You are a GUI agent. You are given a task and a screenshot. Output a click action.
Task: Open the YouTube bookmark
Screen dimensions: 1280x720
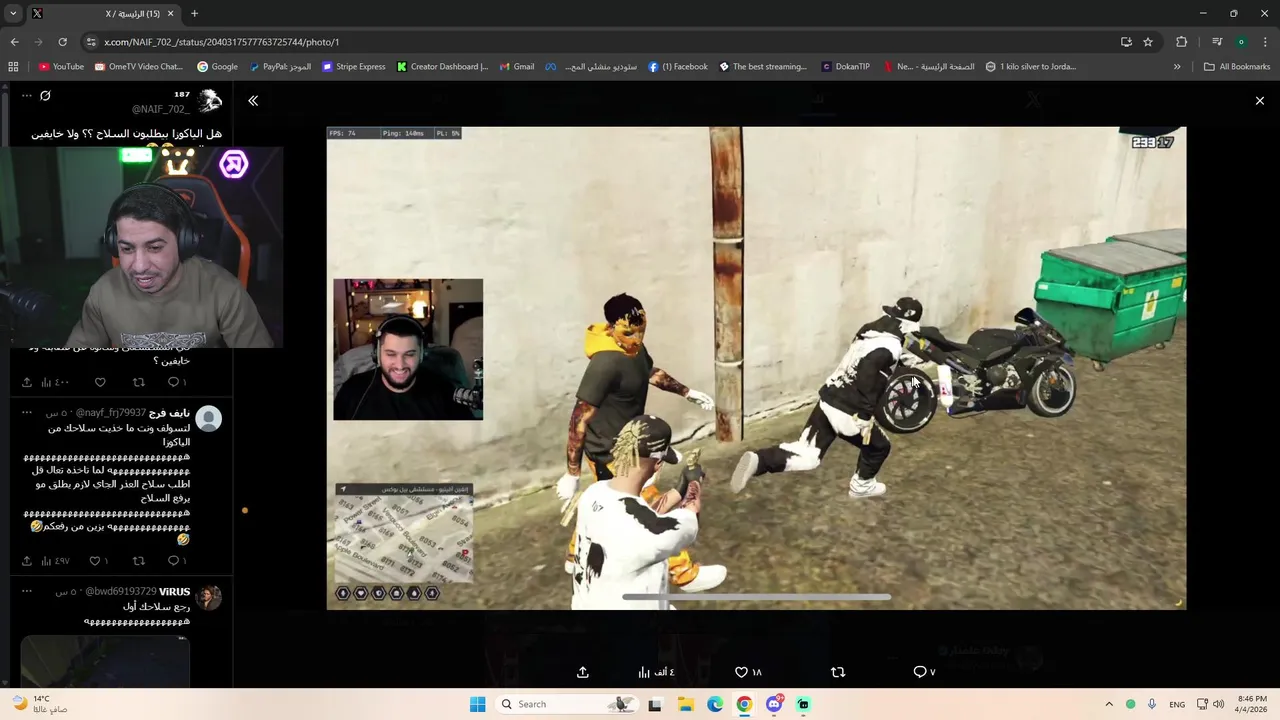(x=61, y=67)
